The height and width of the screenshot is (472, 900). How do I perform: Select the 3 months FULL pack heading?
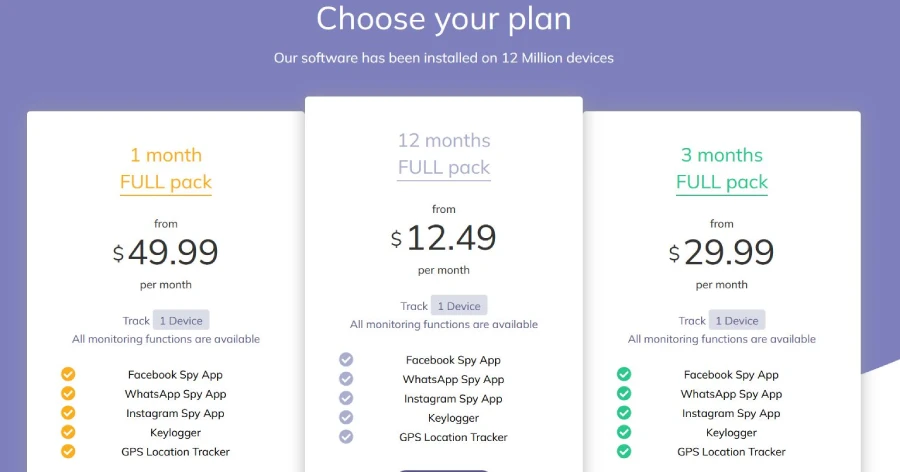(722, 169)
